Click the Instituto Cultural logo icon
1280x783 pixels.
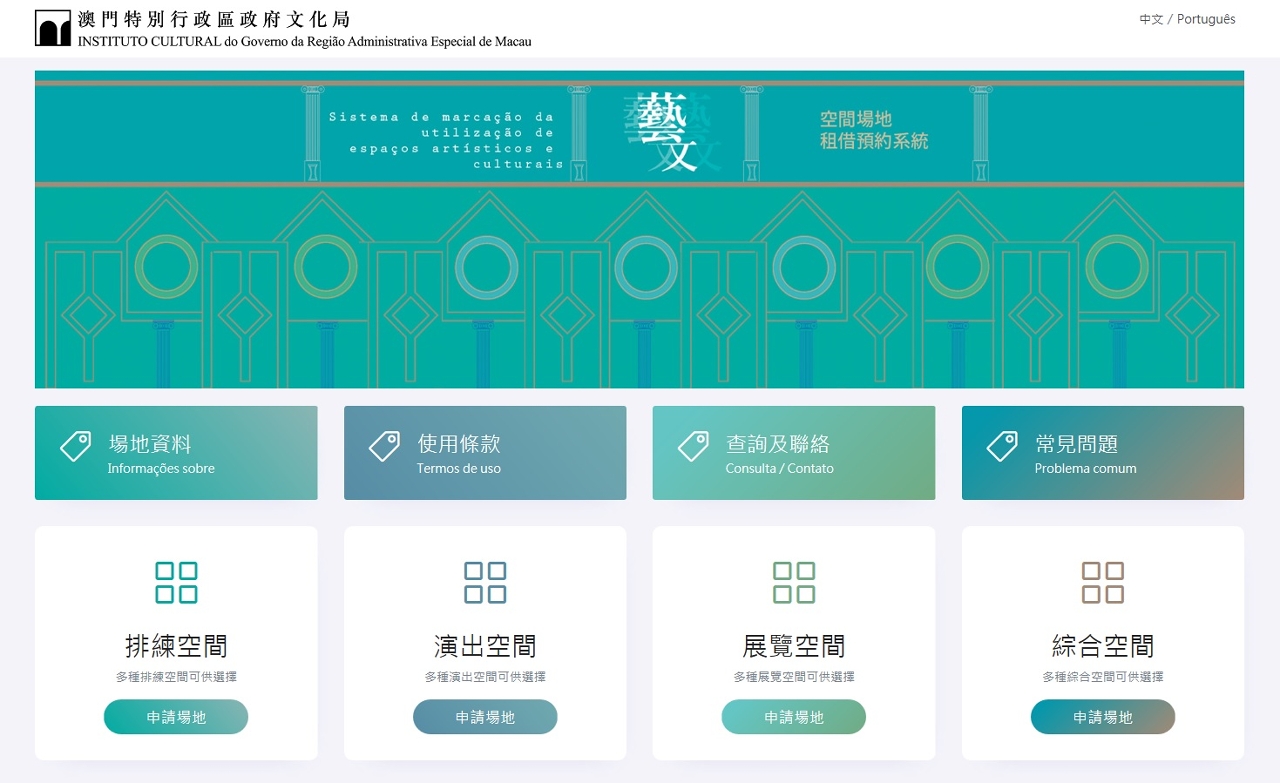pyautogui.click(x=53, y=28)
